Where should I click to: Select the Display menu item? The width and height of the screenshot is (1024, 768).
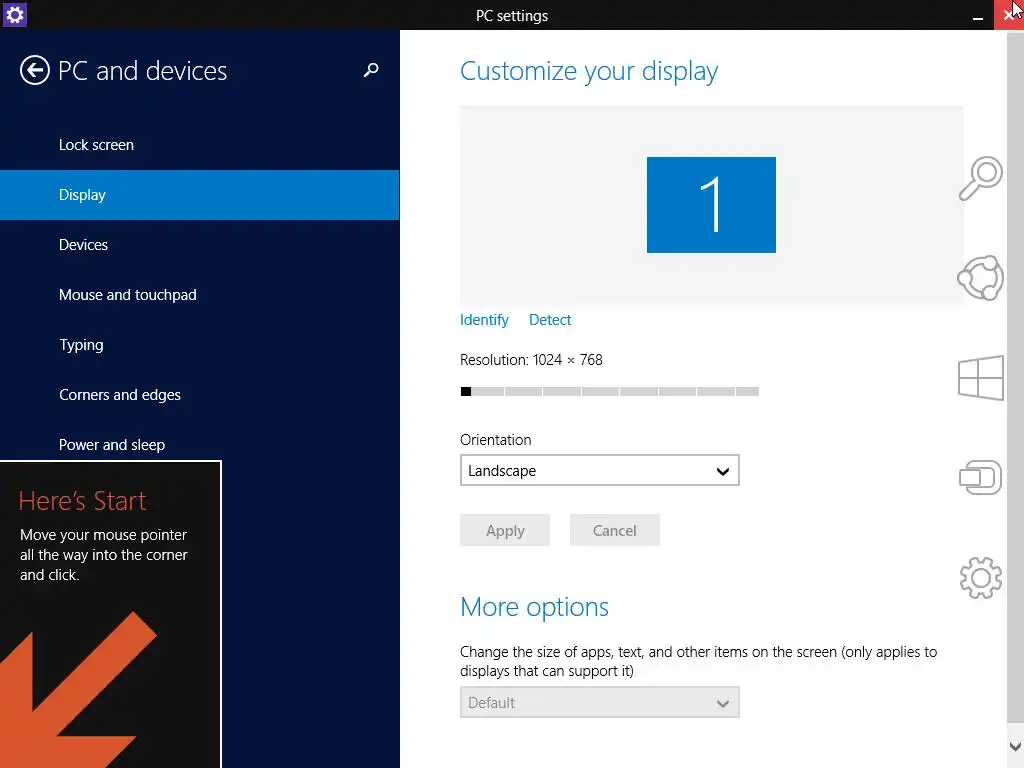click(200, 195)
